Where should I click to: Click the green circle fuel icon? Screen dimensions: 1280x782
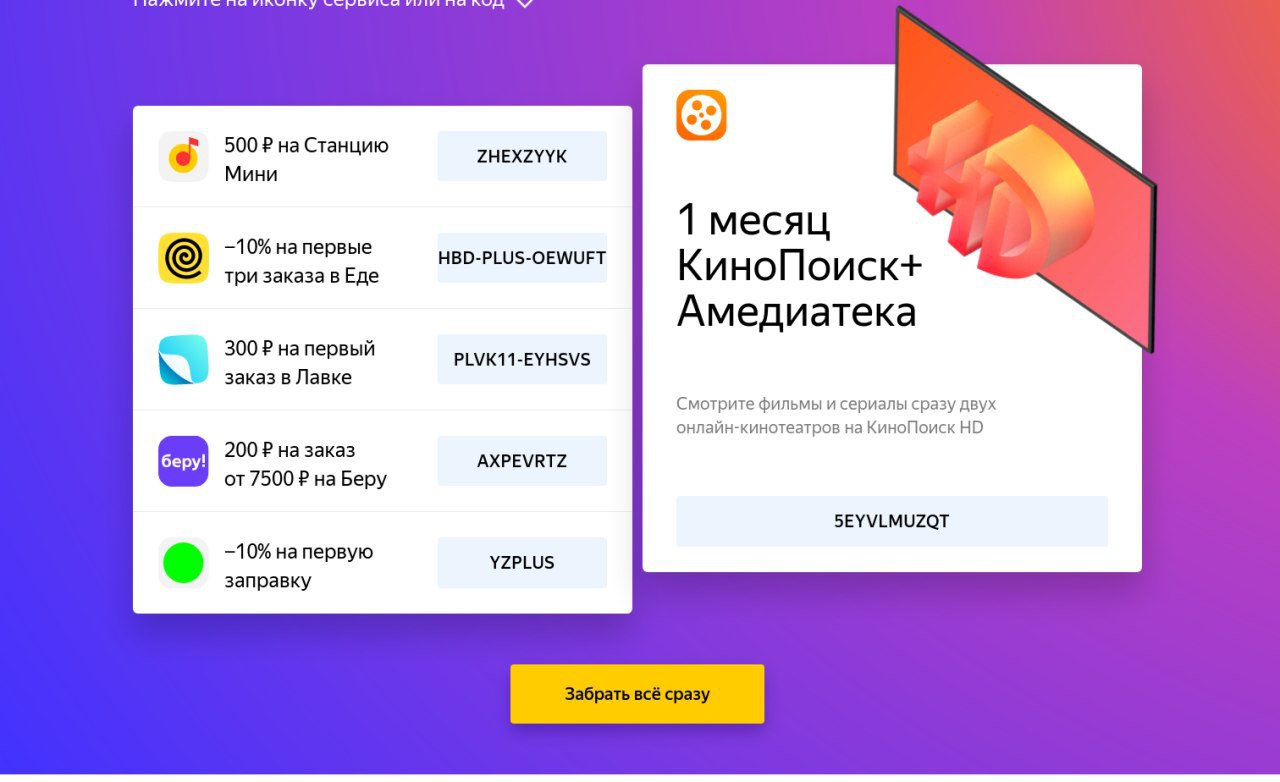183,563
